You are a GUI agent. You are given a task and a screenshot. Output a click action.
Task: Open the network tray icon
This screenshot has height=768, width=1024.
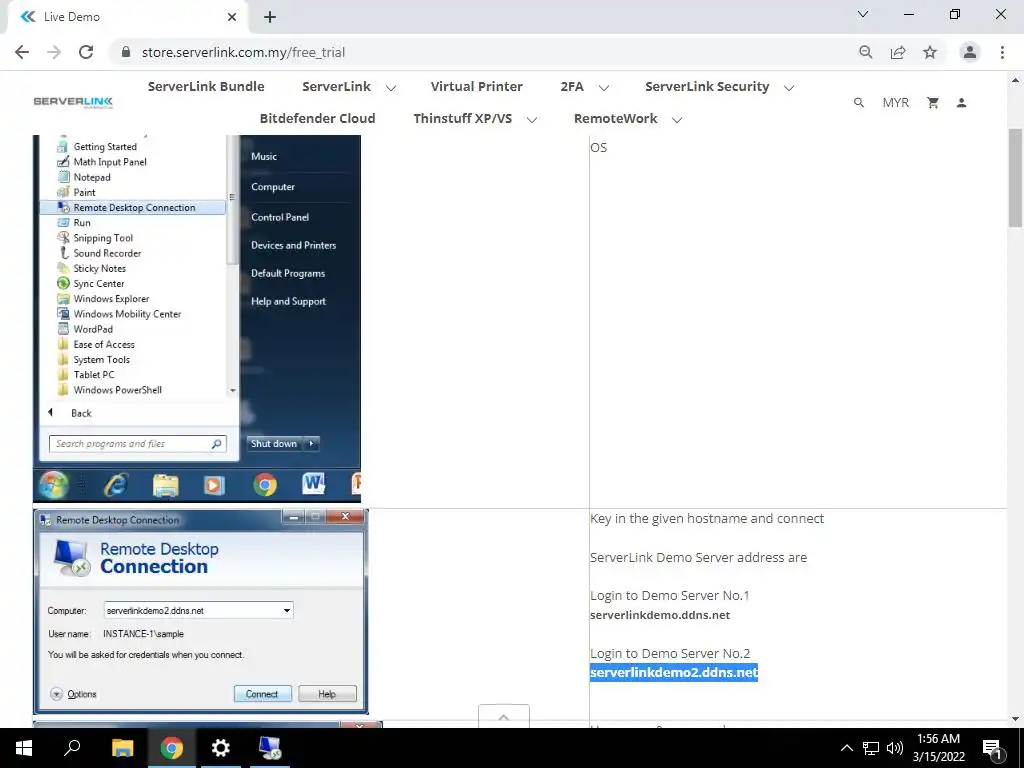pyautogui.click(x=871, y=748)
